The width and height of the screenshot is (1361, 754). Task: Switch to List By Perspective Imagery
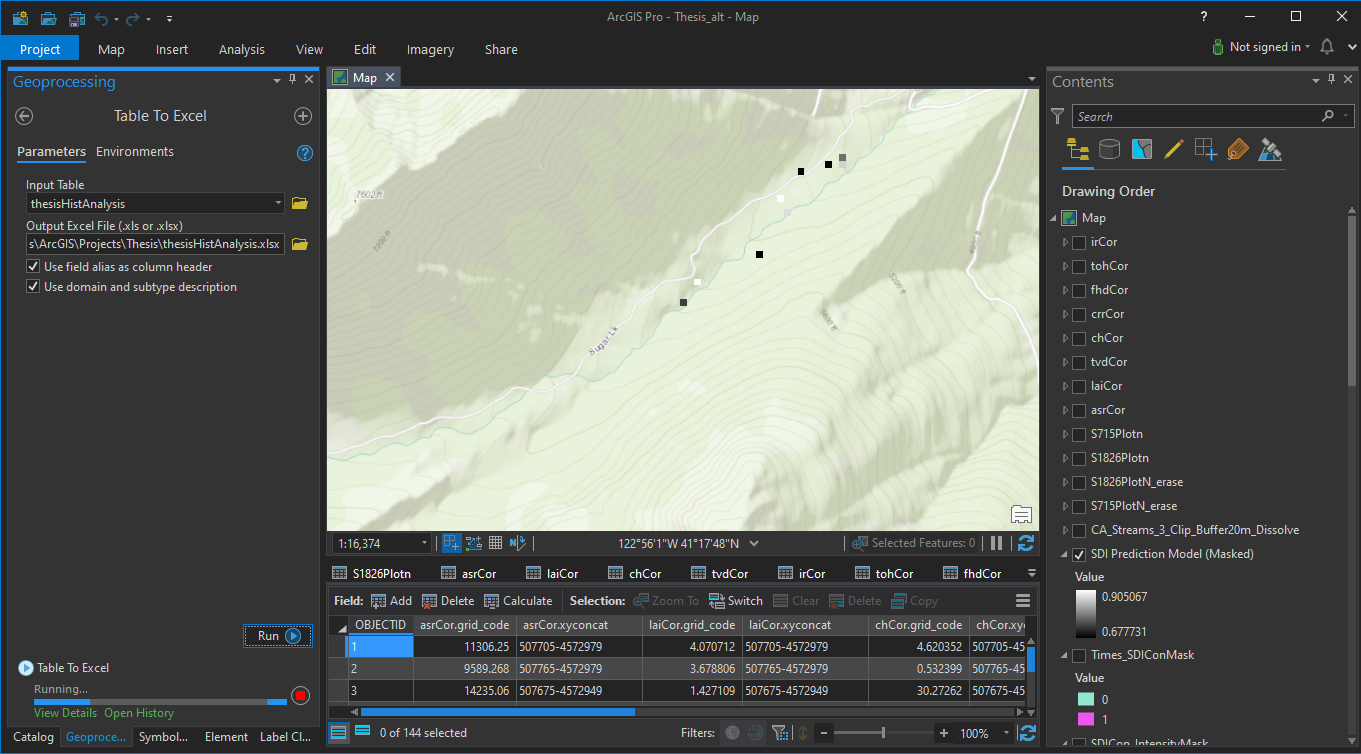pyautogui.click(x=1270, y=150)
